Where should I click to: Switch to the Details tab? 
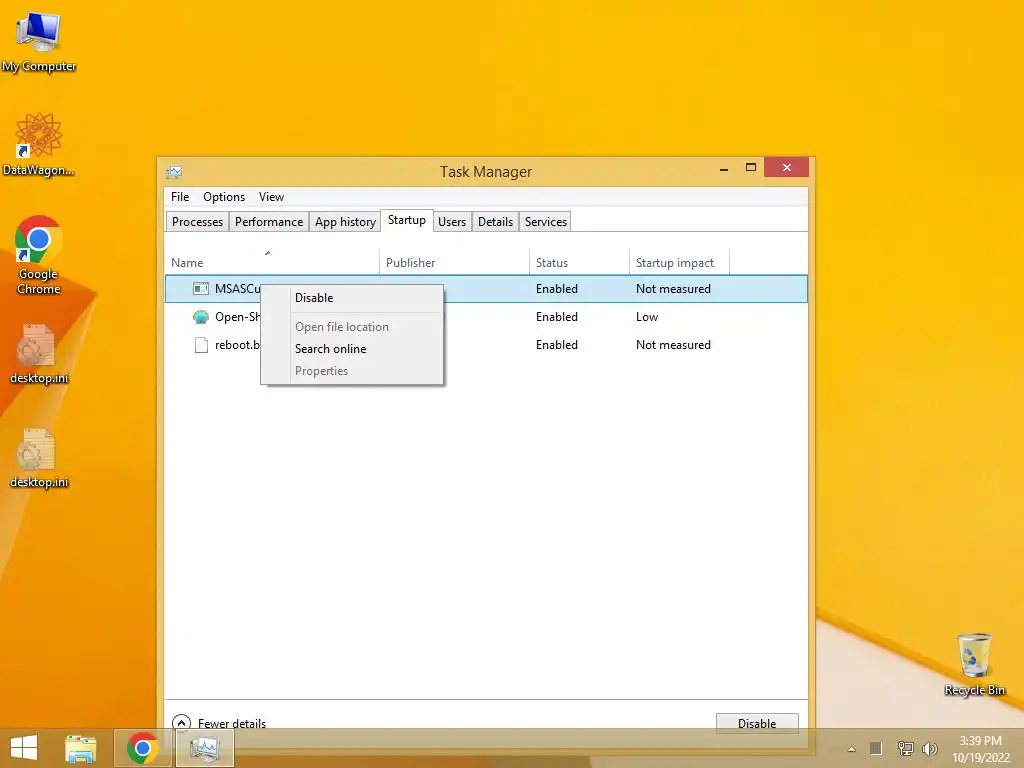click(x=495, y=221)
